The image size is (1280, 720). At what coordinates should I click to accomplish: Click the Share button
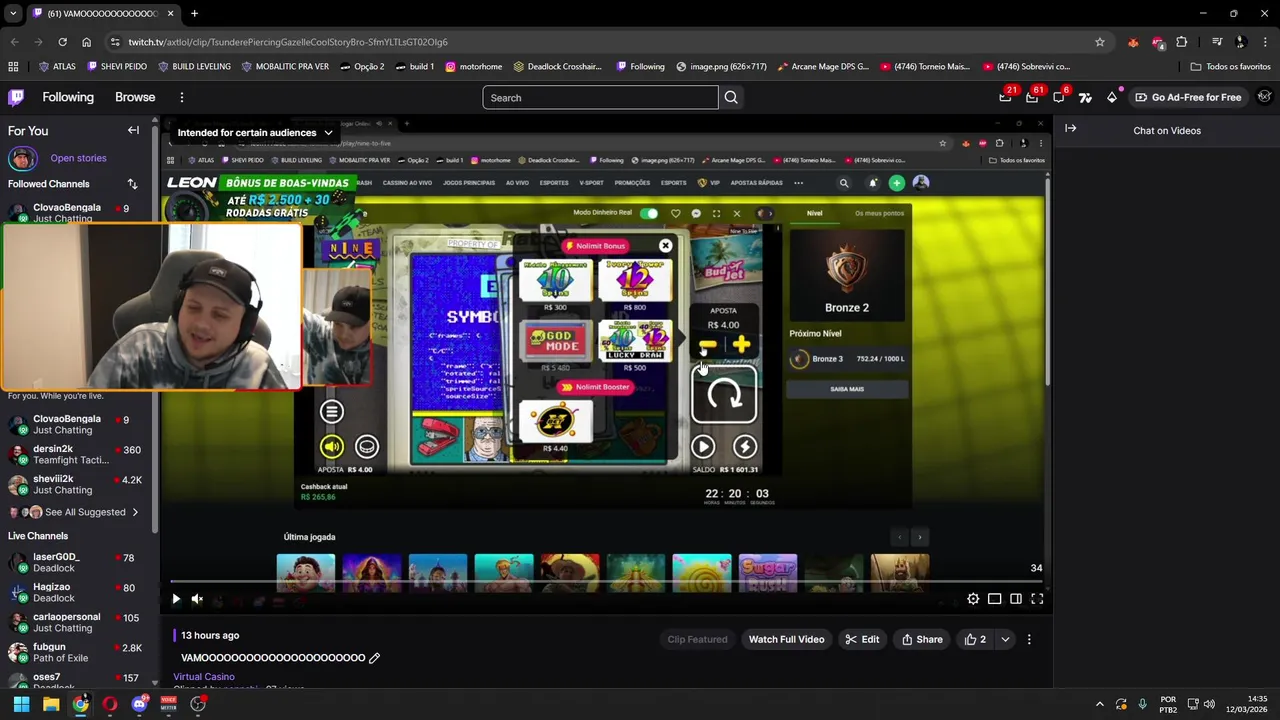pos(921,639)
